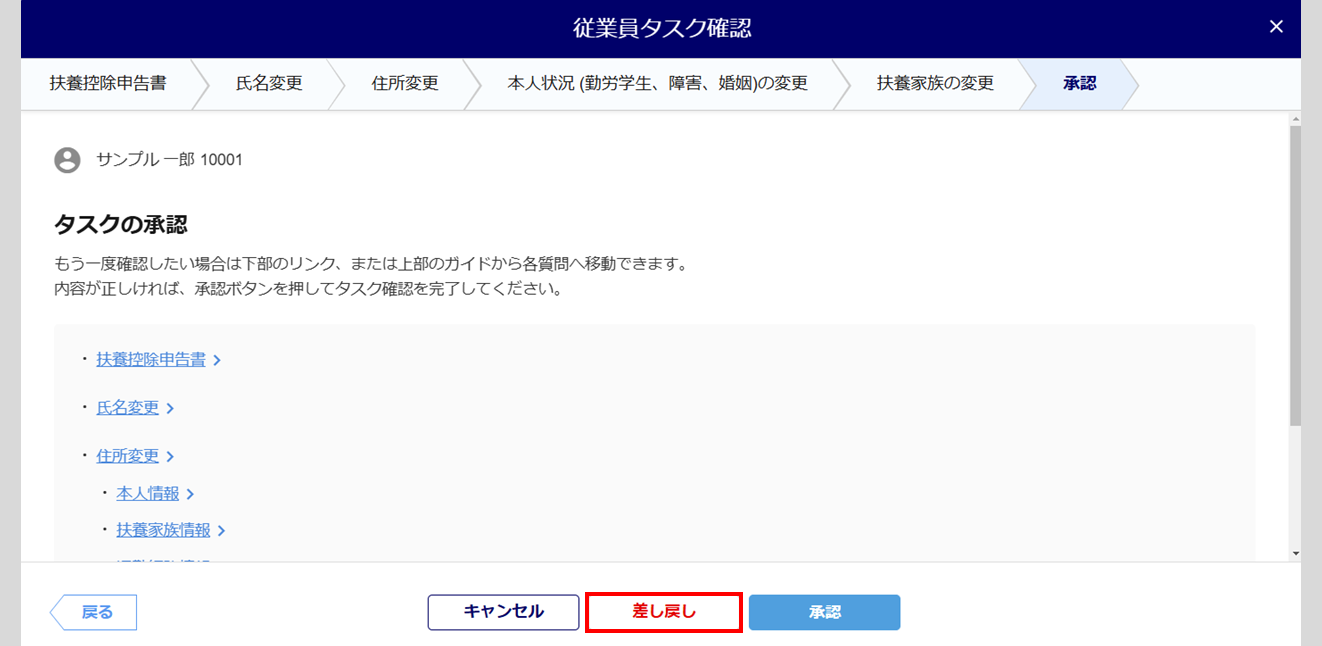Switch to the 氏名変更 step
This screenshot has width=1322, height=646.
point(269,84)
